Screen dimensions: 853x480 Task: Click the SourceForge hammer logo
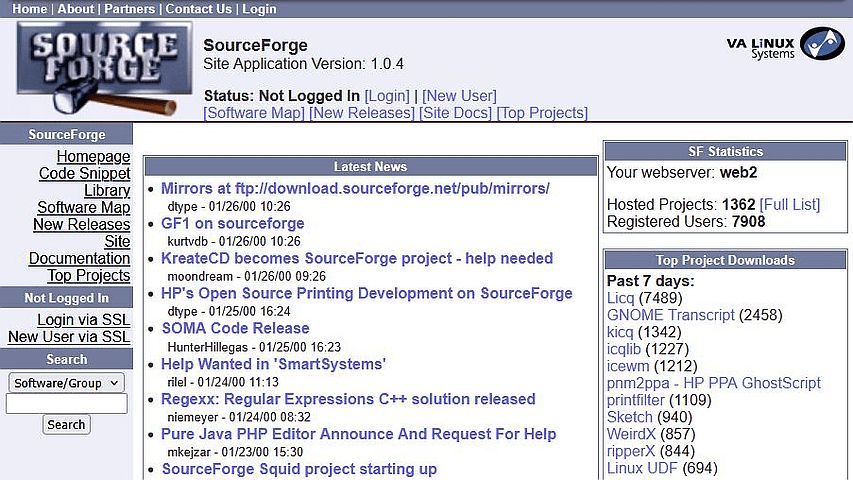click(104, 68)
